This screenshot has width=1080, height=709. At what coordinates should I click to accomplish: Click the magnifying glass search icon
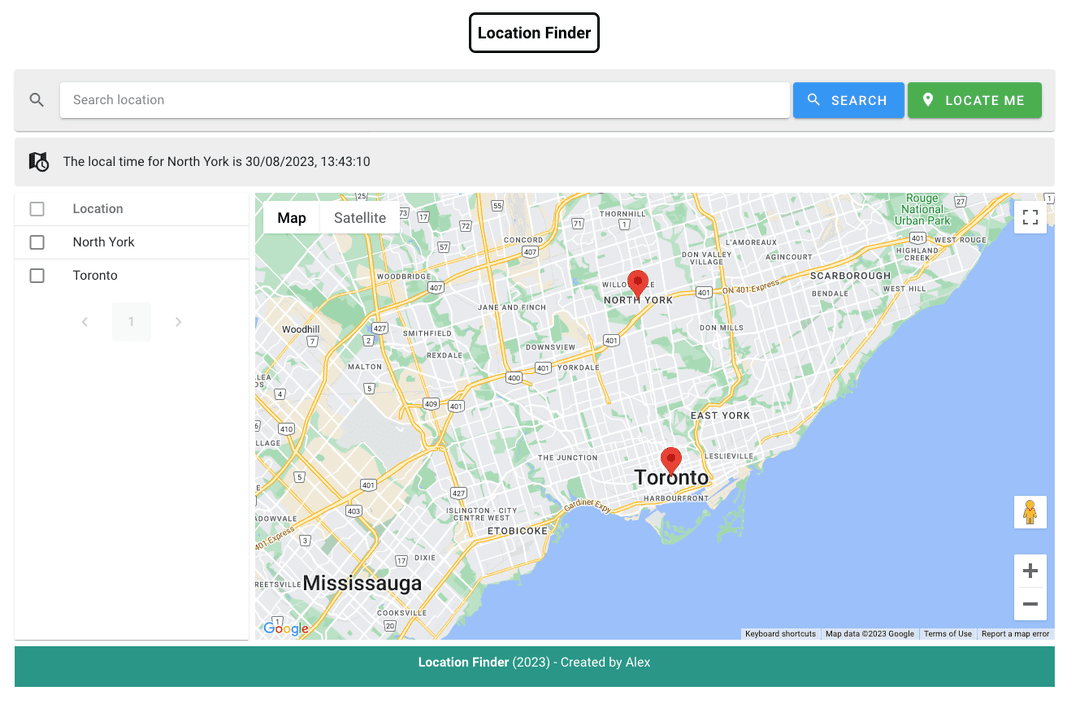click(x=37, y=100)
